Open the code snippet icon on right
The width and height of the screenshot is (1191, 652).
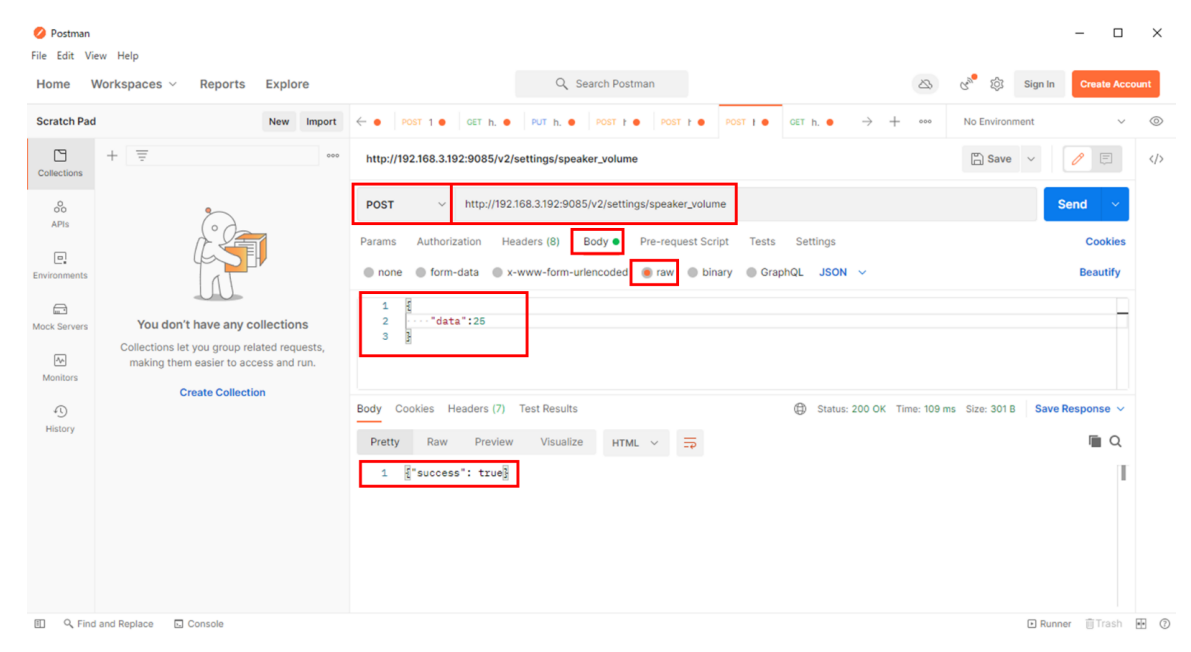pyautogui.click(x=1156, y=159)
